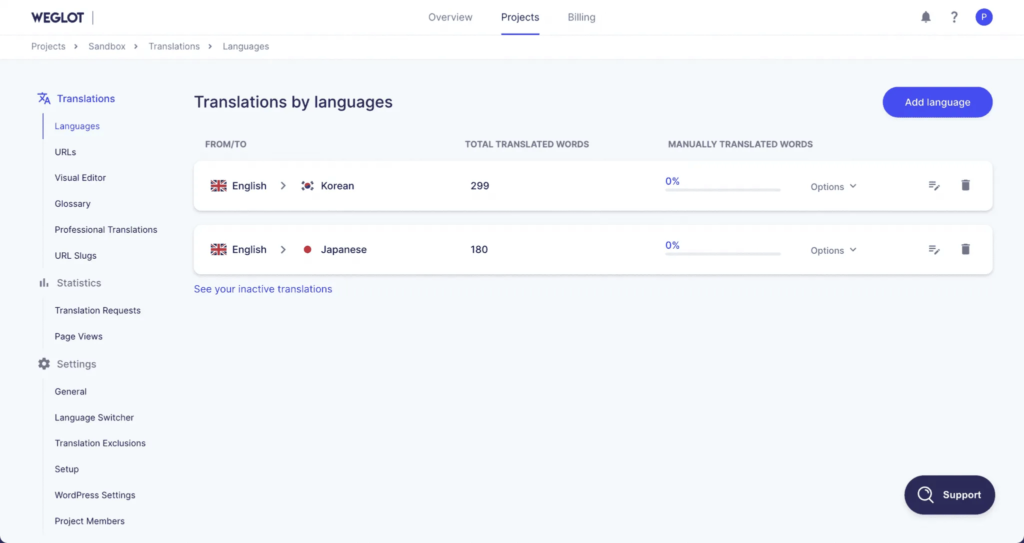Open the Support chat widget
Screen dimensions: 1024x543
tap(949, 494)
